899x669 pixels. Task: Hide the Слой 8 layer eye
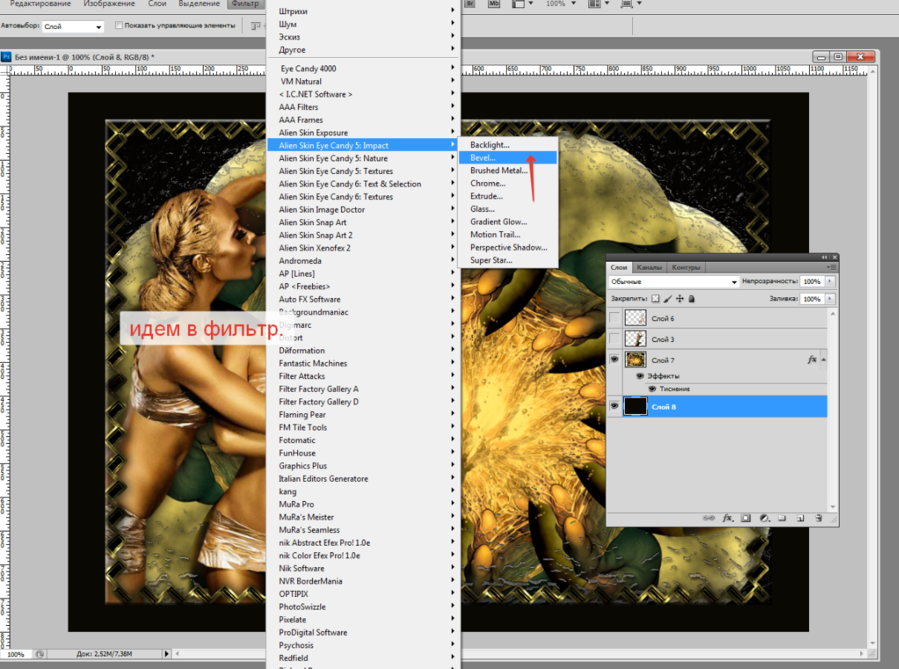pos(615,406)
